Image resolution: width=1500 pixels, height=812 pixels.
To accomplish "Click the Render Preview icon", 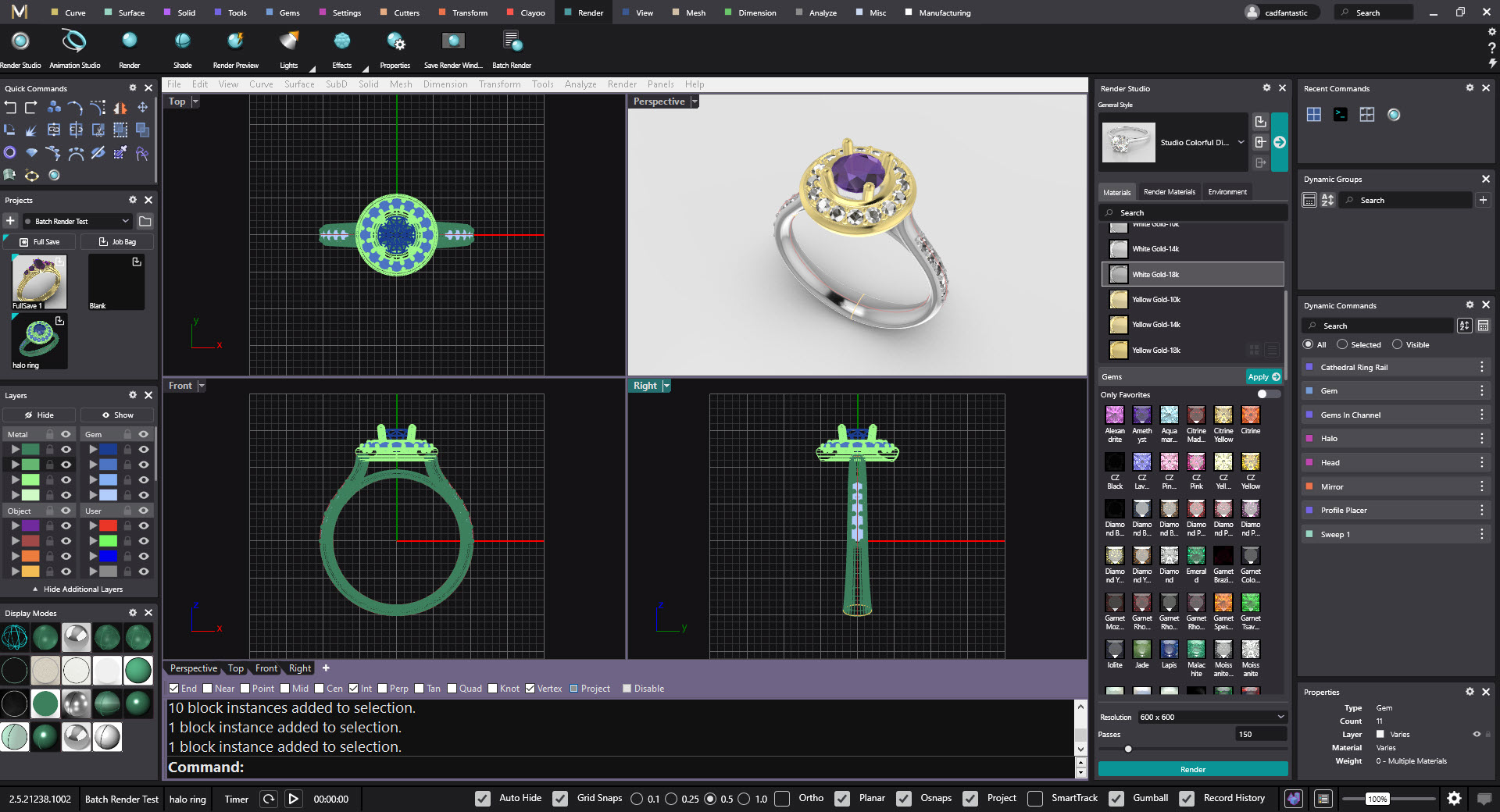I will click(x=235, y=41).
